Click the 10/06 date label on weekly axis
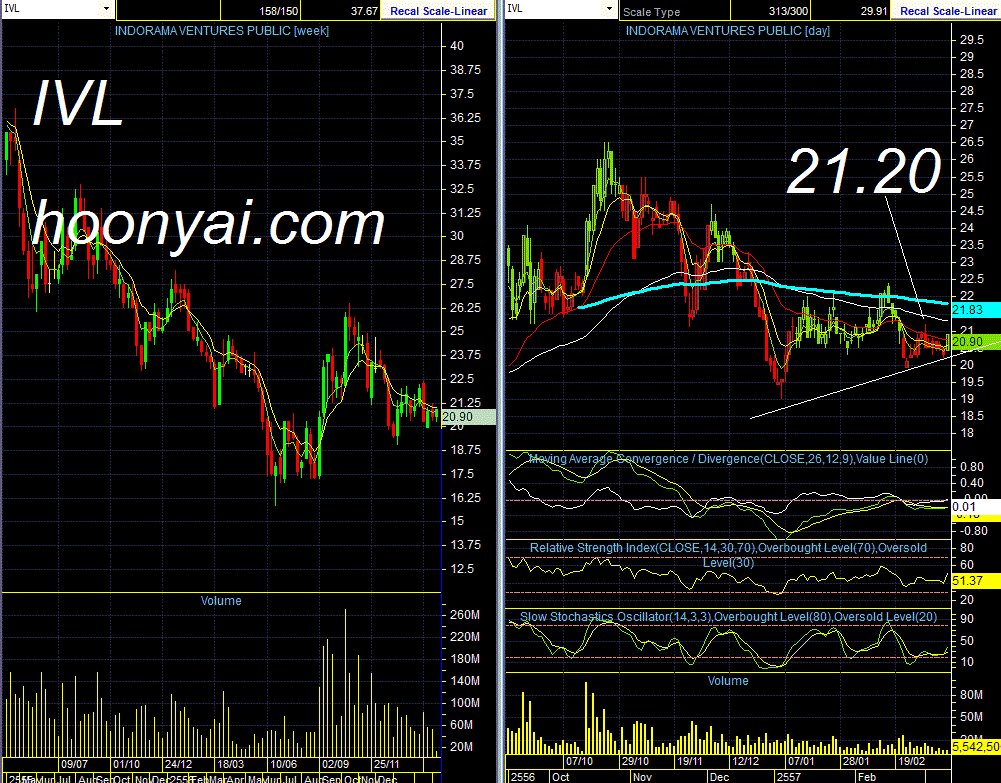Viewport: 1001px width, 783px height. [283, 764]
